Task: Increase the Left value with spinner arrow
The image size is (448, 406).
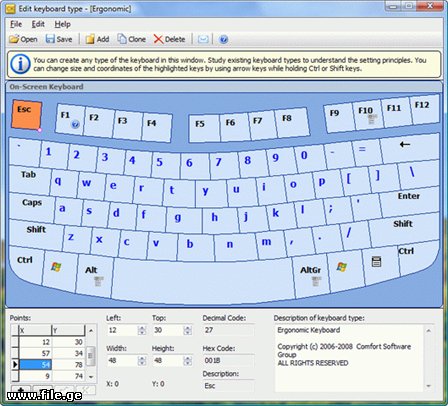Action: [x=142, y=328]
